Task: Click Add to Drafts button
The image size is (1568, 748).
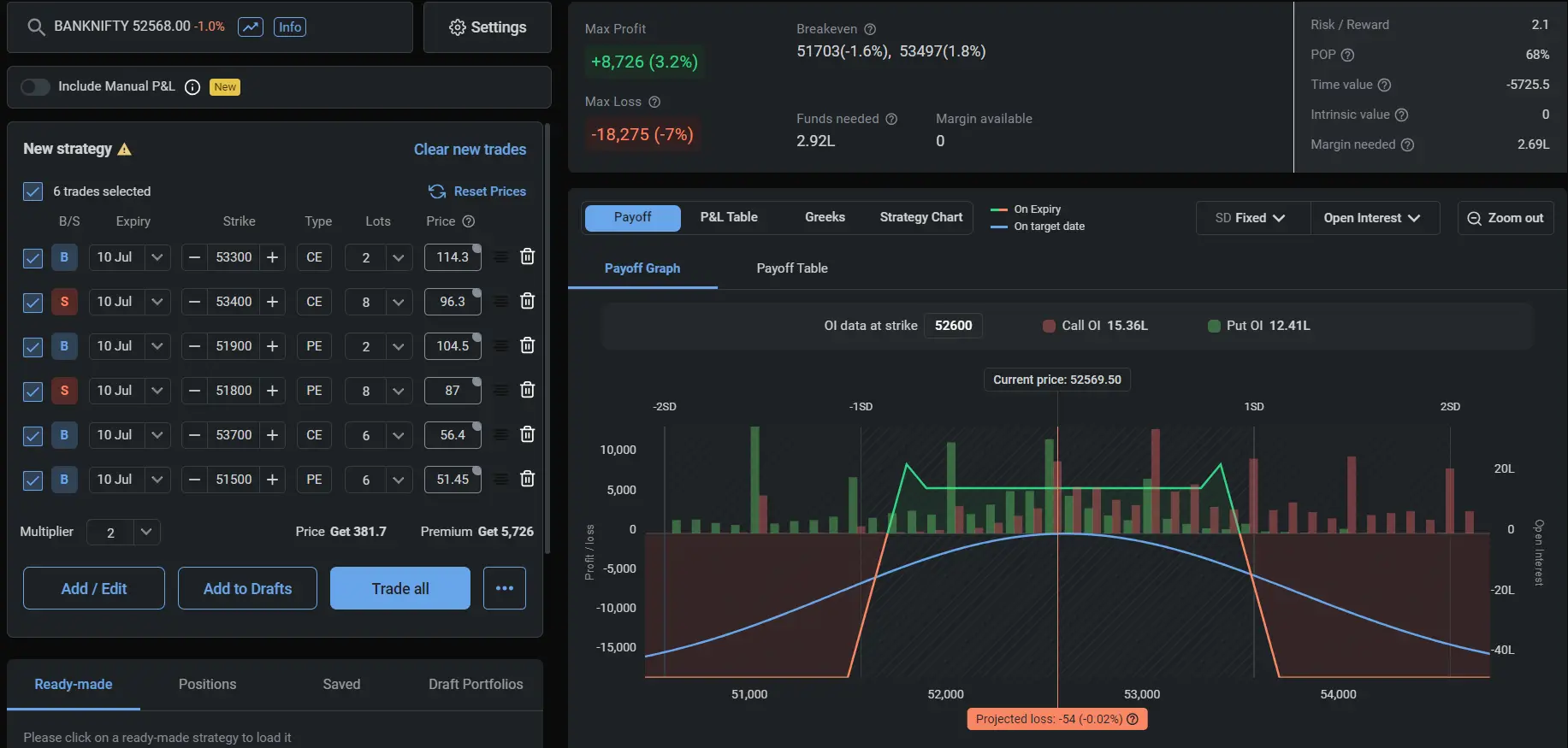Action: pyautogui.click(x=247, y=588)
